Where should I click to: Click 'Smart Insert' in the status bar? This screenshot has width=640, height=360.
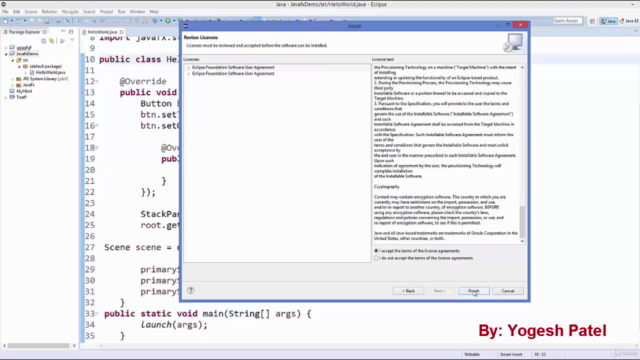tap(511, 354)
